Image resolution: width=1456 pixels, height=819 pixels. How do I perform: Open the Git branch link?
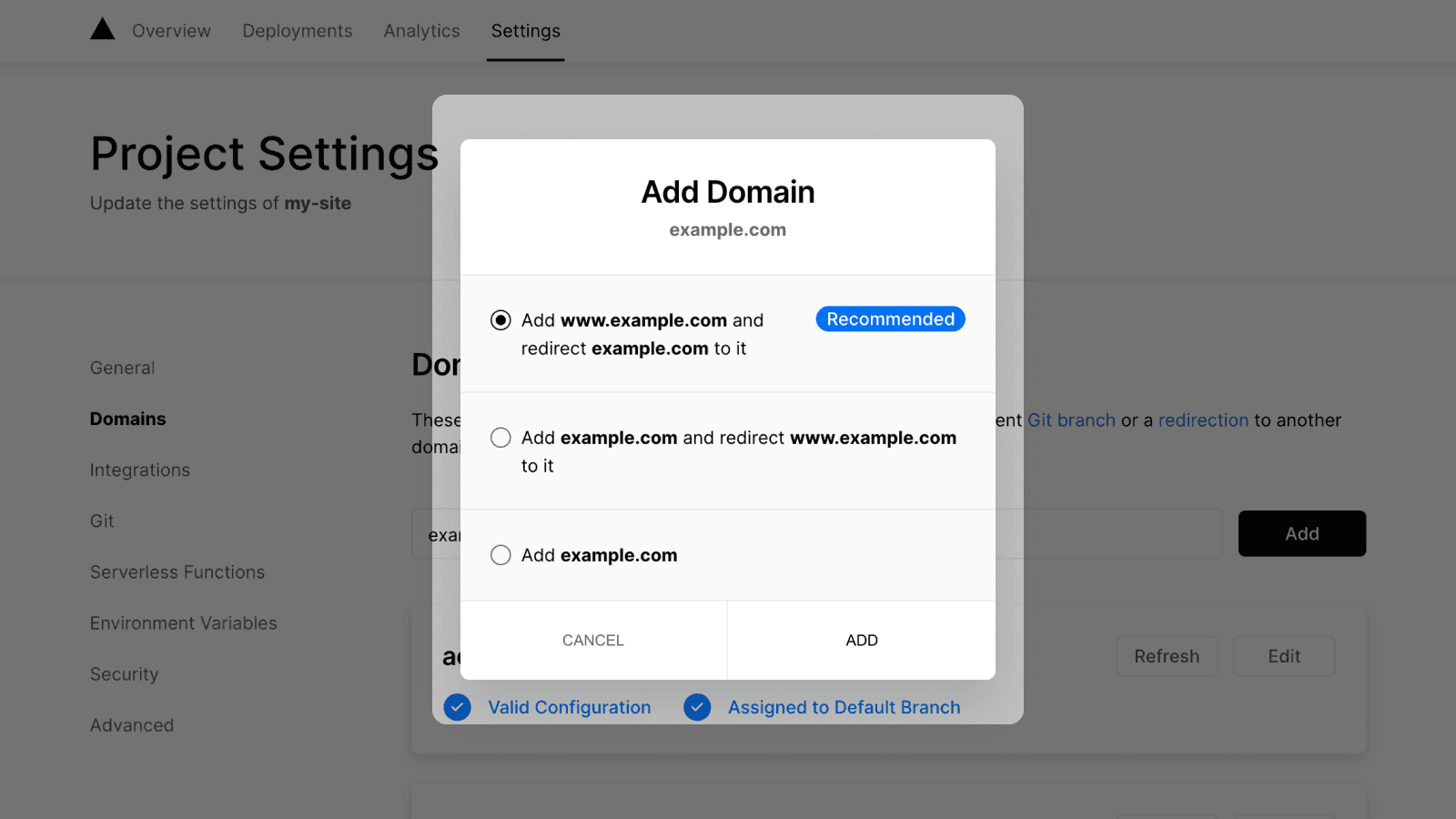(1071, 420)
